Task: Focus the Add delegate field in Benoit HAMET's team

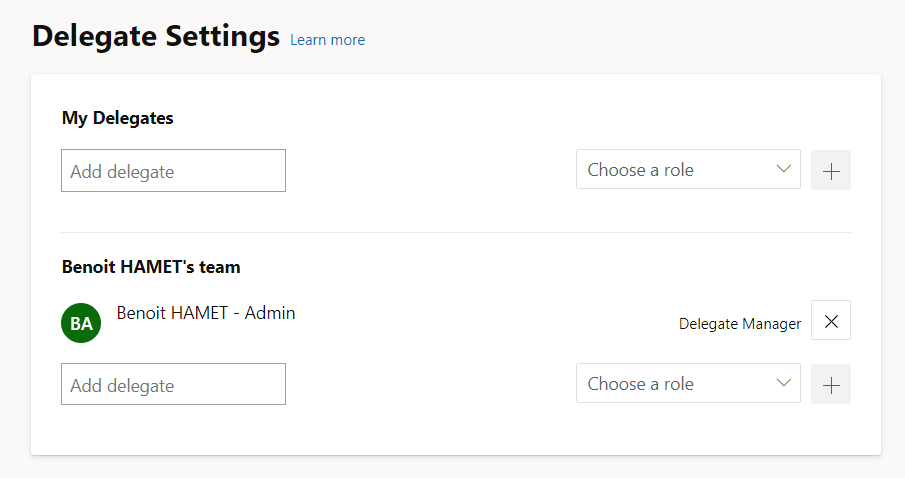Action: coord(173,385)
